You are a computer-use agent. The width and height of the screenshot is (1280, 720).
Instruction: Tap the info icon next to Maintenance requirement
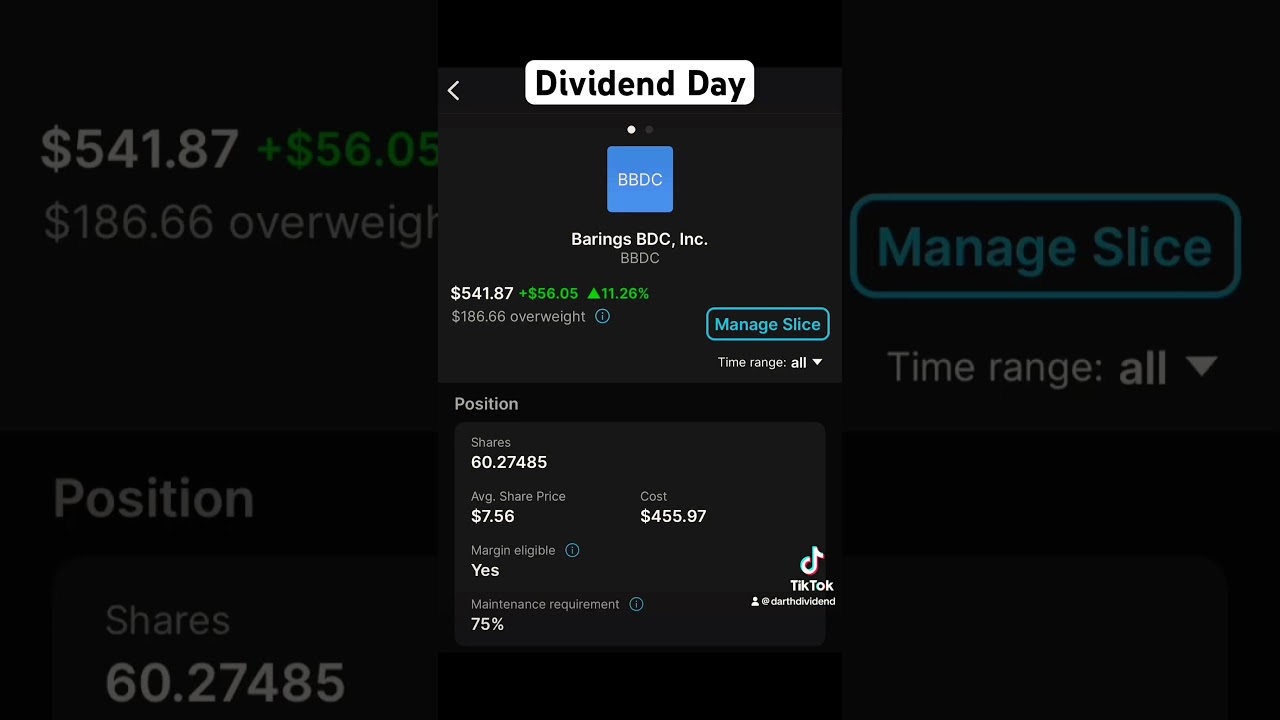tap(636, 604)
